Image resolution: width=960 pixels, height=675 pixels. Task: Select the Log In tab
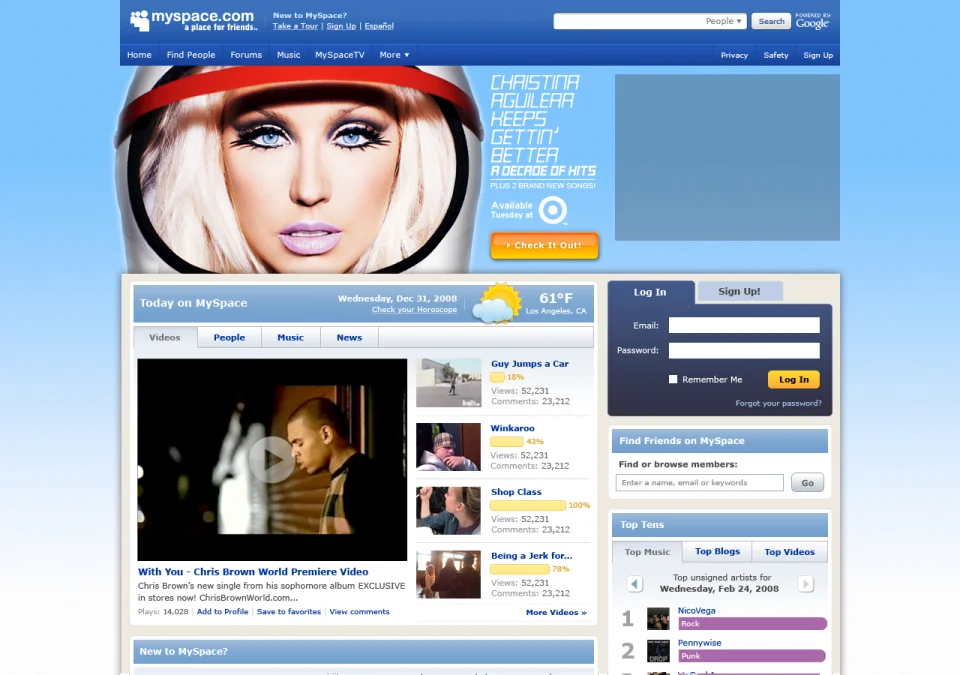pos(650,292)
